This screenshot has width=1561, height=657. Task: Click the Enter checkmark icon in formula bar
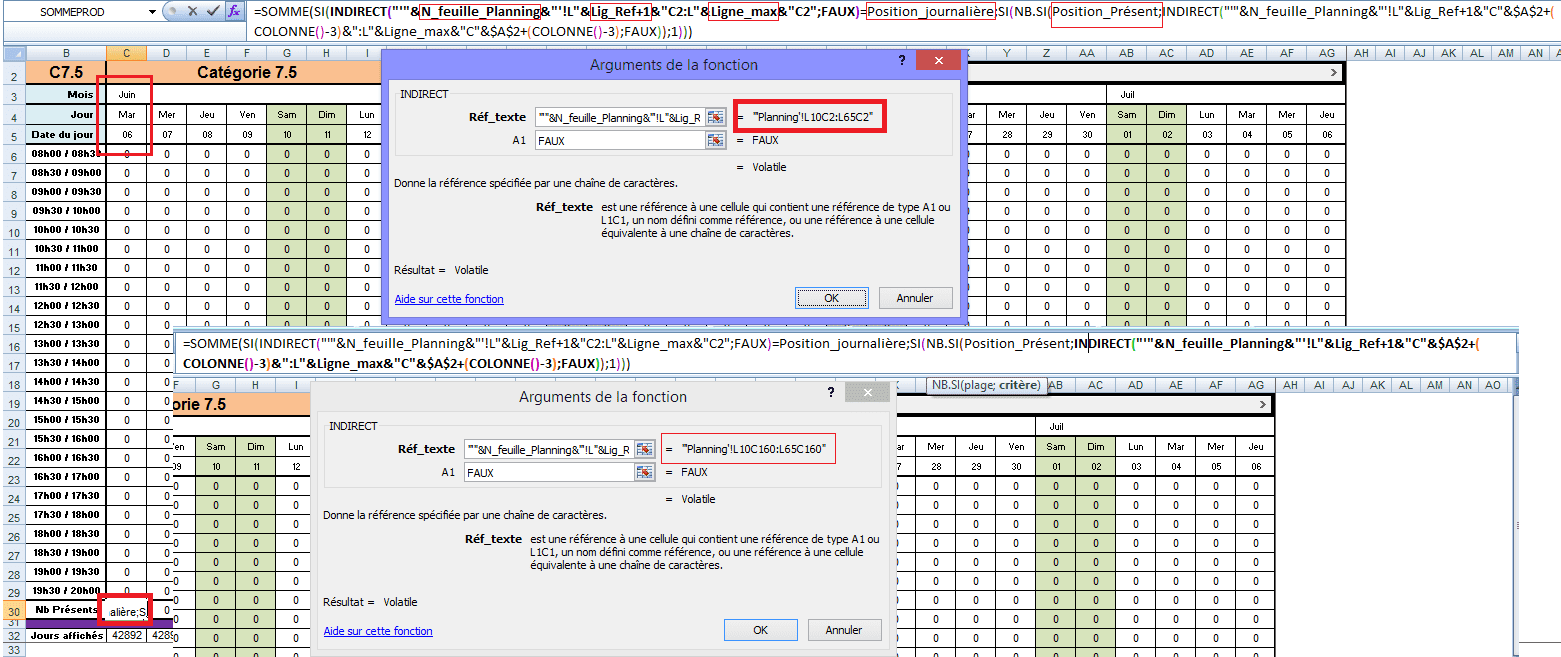click(x=211, y=11)
